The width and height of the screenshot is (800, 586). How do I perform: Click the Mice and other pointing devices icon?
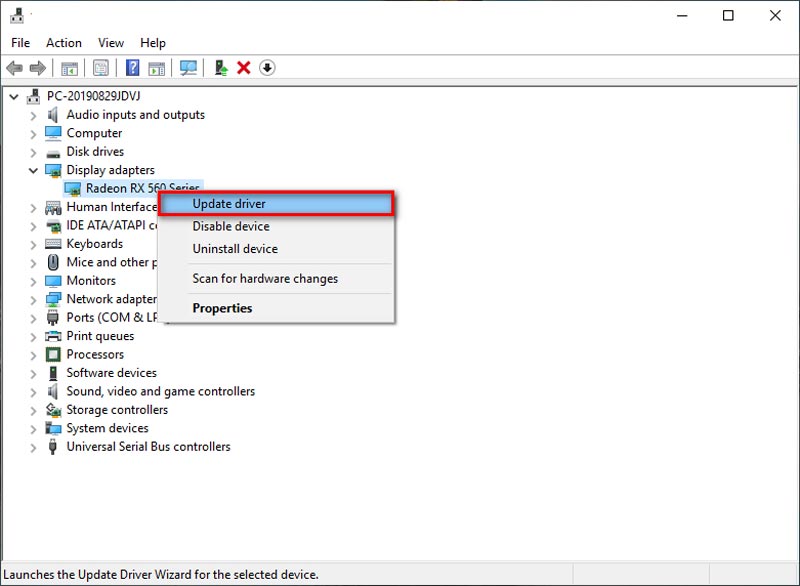pyautogui.click(x=53, y=262)
